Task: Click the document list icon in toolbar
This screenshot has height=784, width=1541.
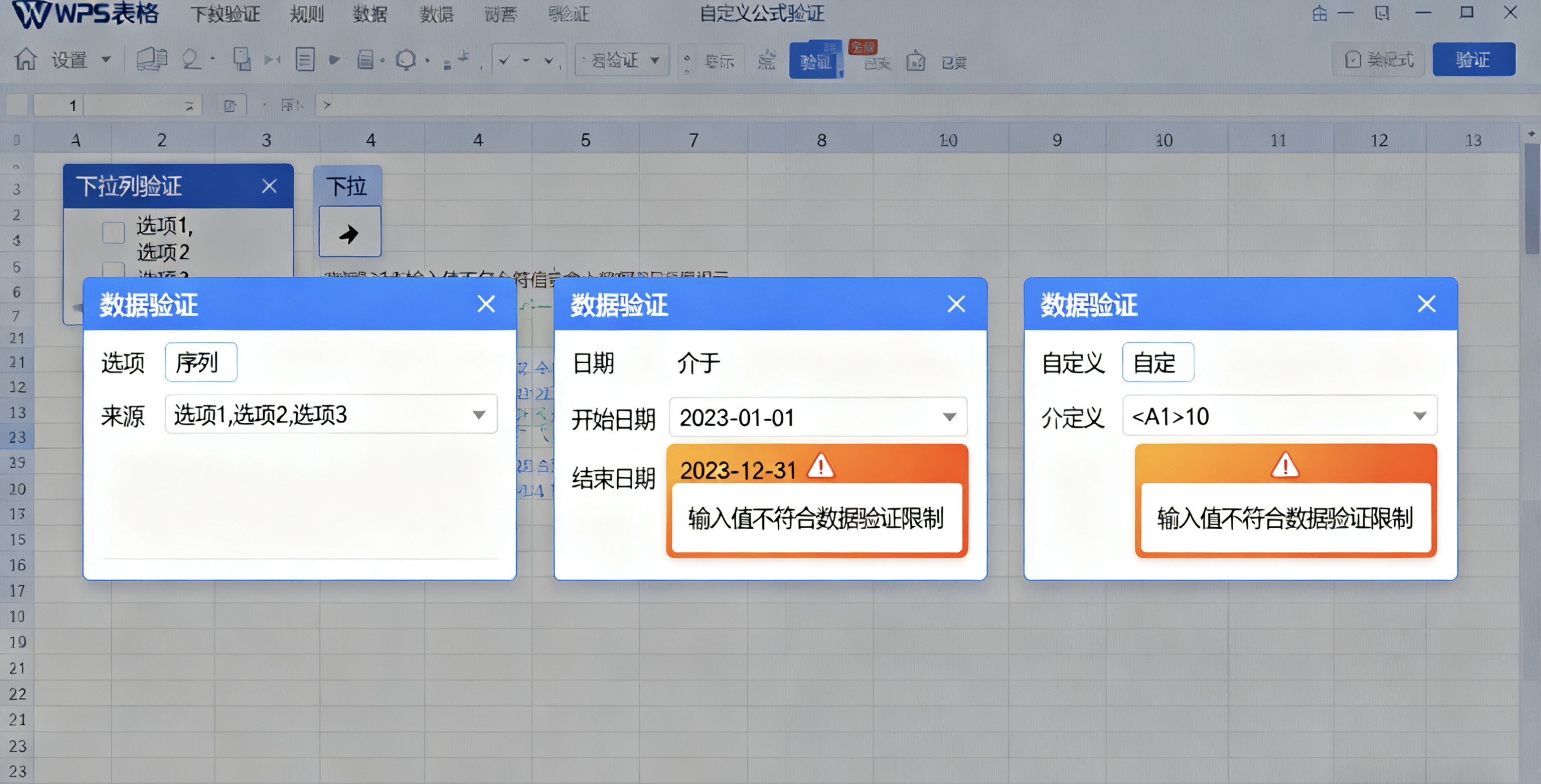Action: point(305,59)
